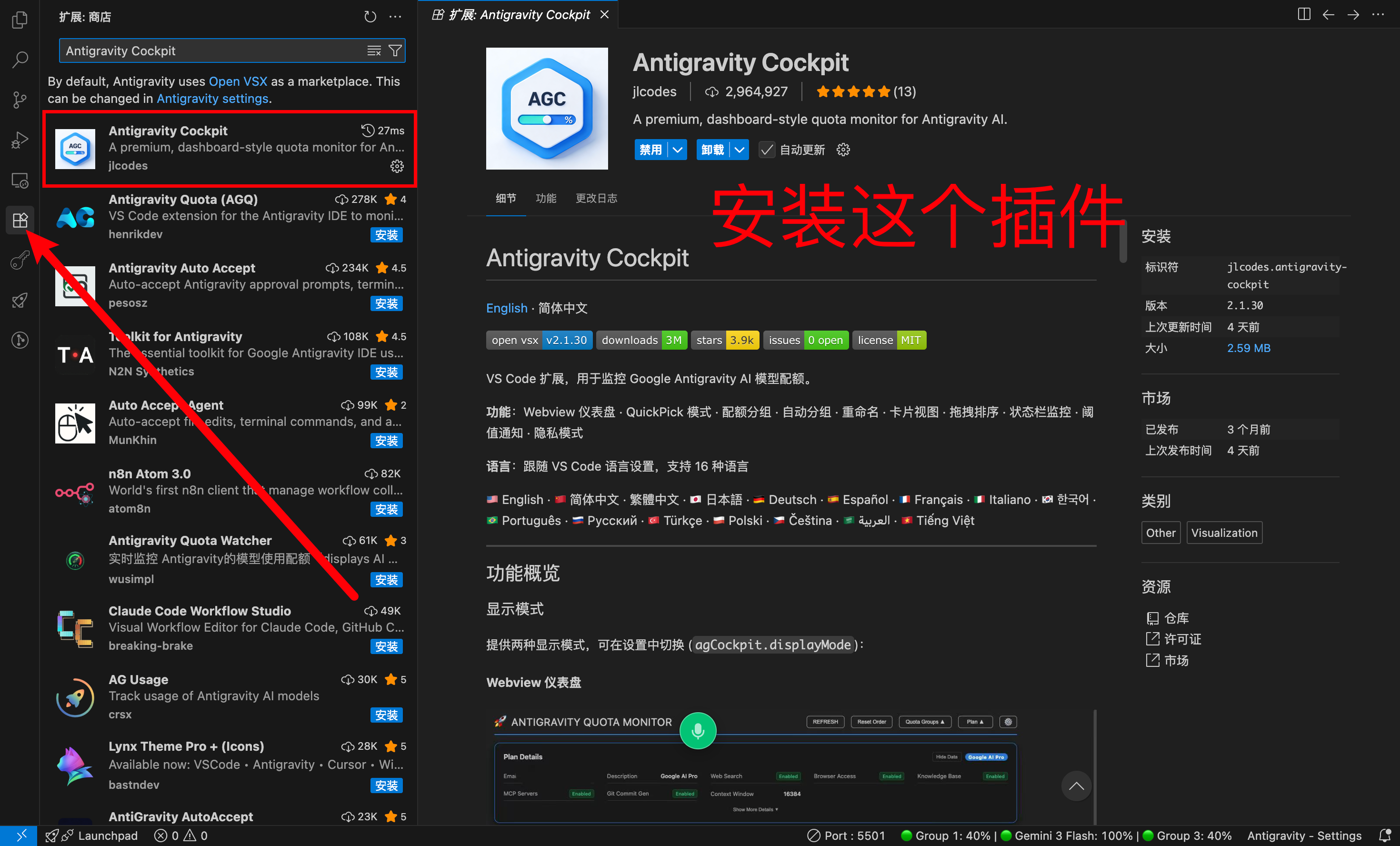This screenshot has width=1400, height=846.
Task: Click the scroll-to-top arrow button
Action: [x=1076, y=786]
